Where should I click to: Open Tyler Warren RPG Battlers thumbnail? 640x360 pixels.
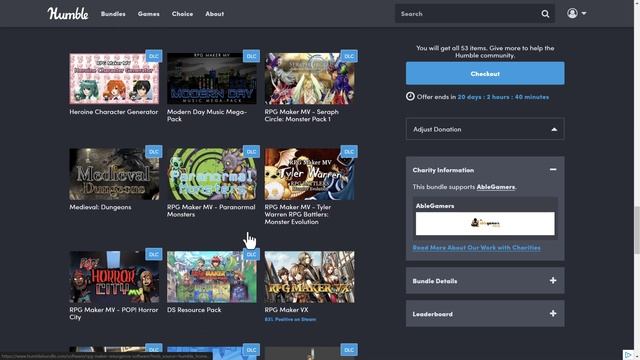click(309, 174)
